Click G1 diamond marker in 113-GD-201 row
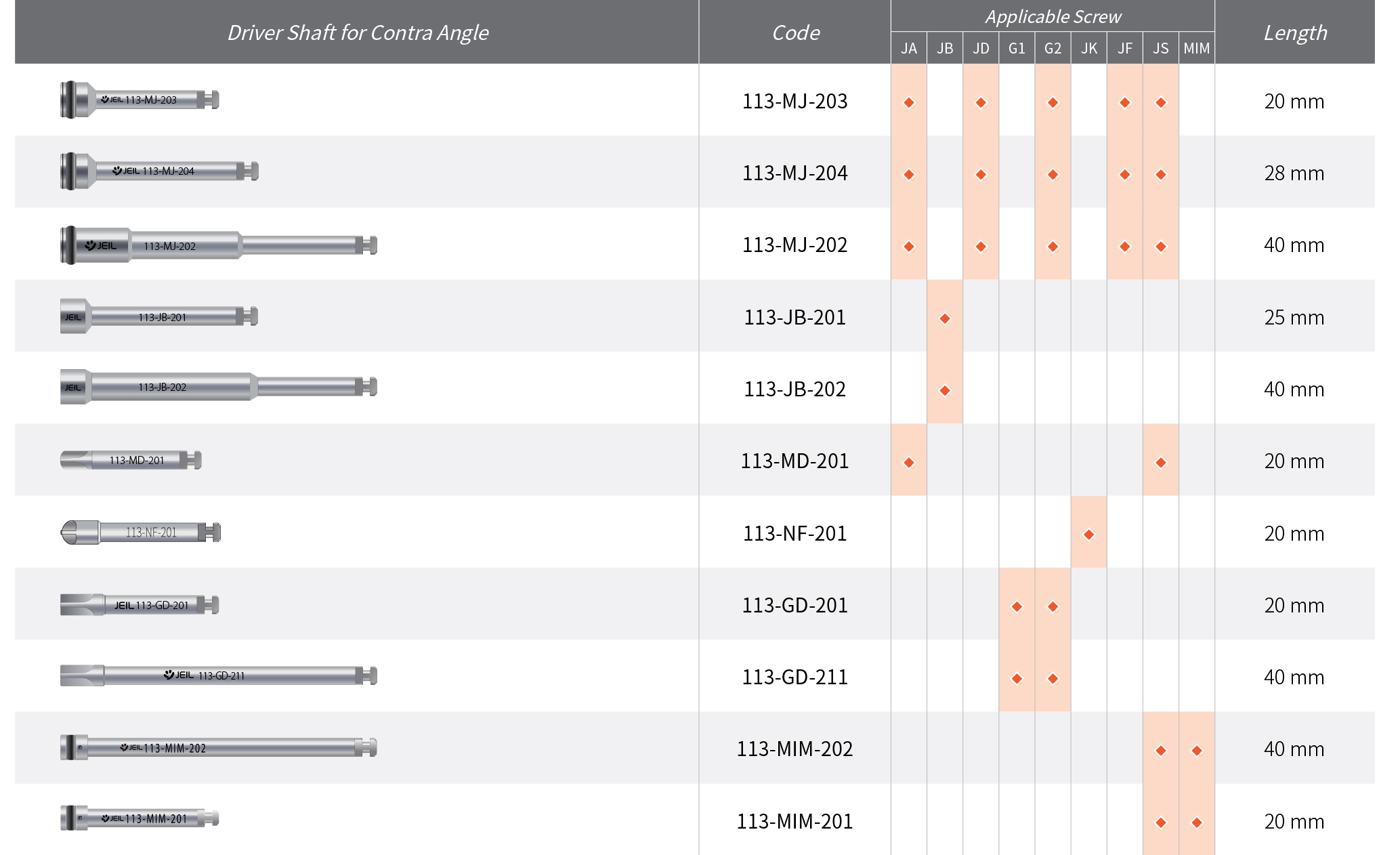The image size is (1400, 855). [1017, 607]
